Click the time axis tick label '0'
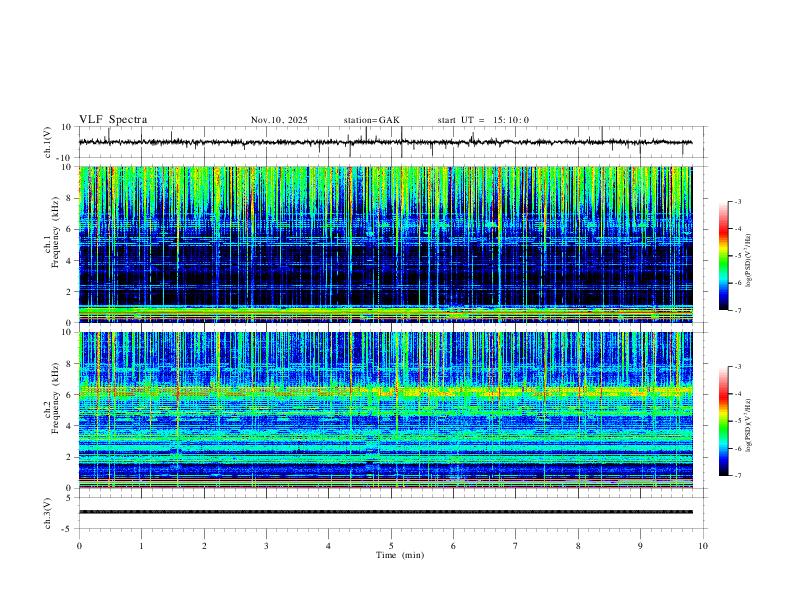Viewport: 792px width, 612px height. coord(79,546)
